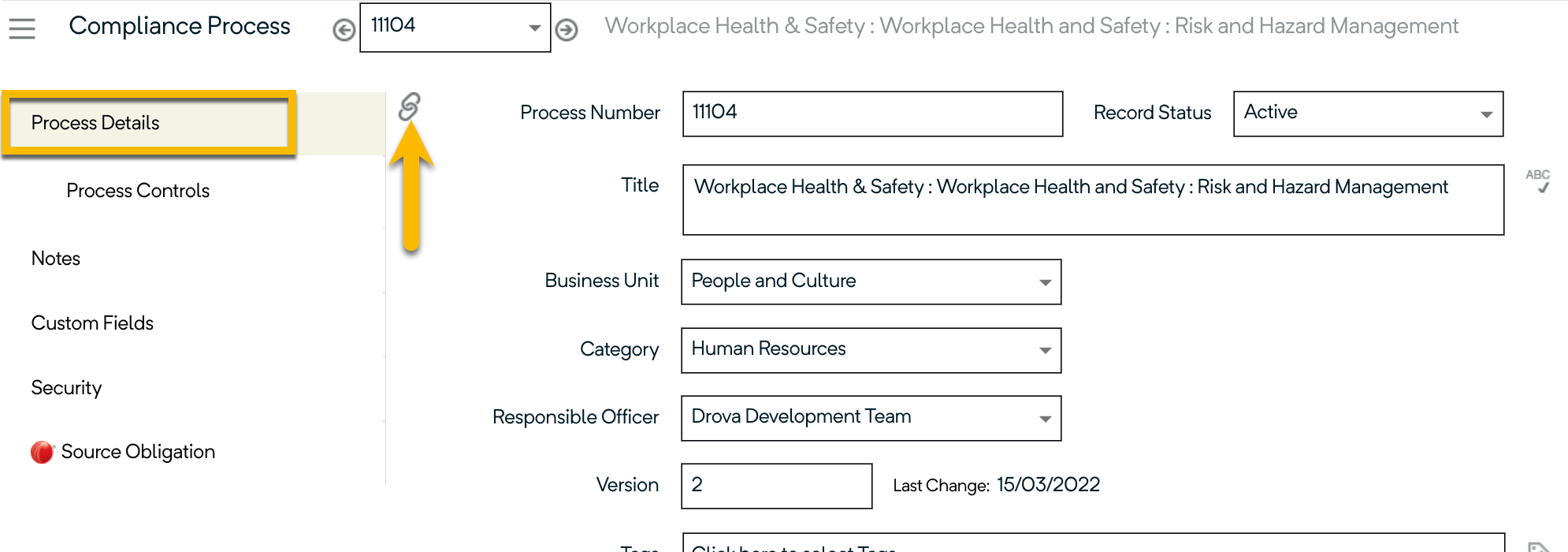Viewport: 1568px width, 552px height.
Task: Run ABC spell check on Title
Action: (x=1537, y=181)
